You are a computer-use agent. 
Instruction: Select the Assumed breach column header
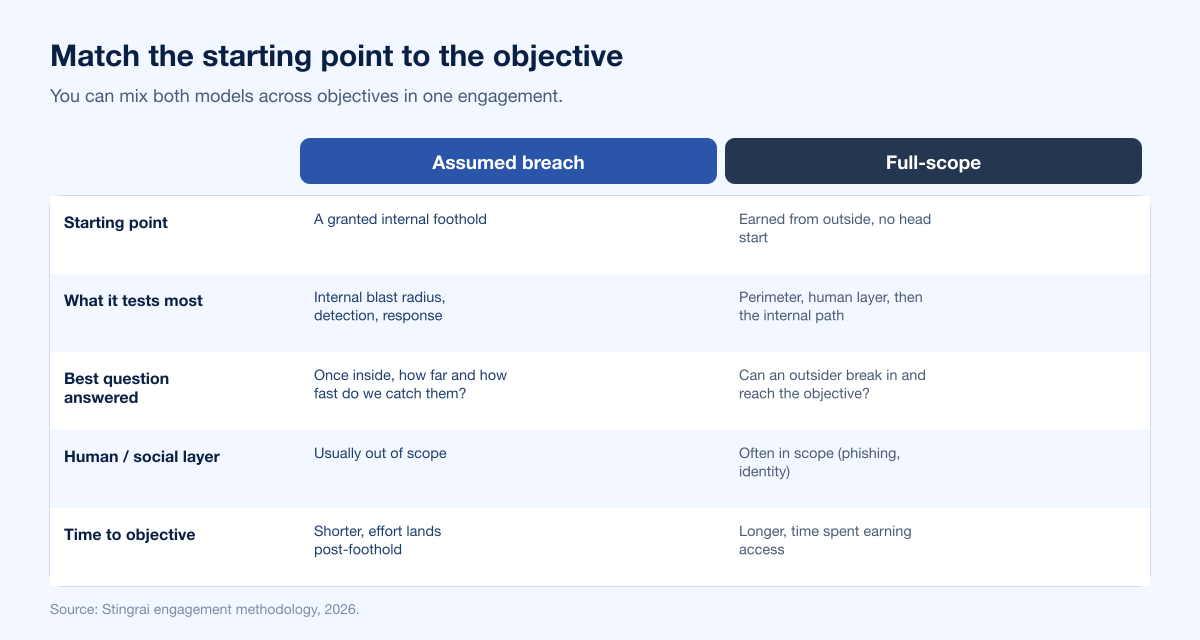point(508,161)
